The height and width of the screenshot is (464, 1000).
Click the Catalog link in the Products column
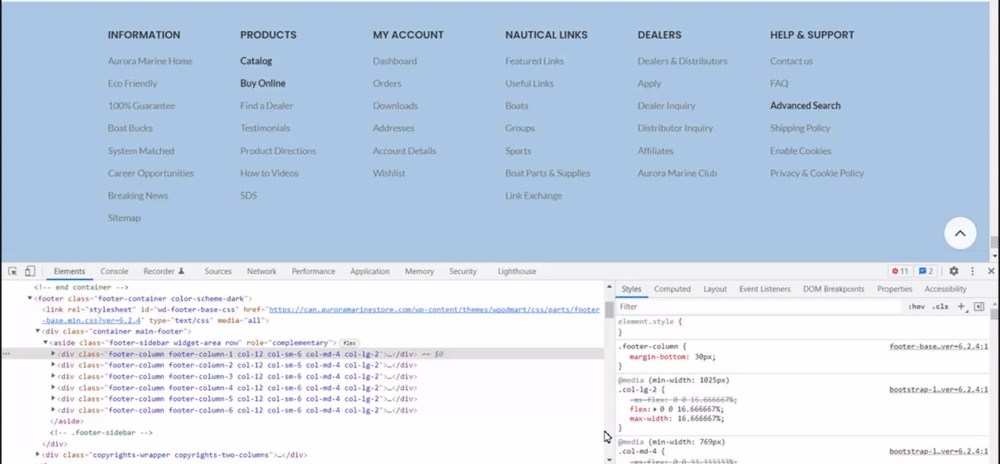tap(256, 61)
